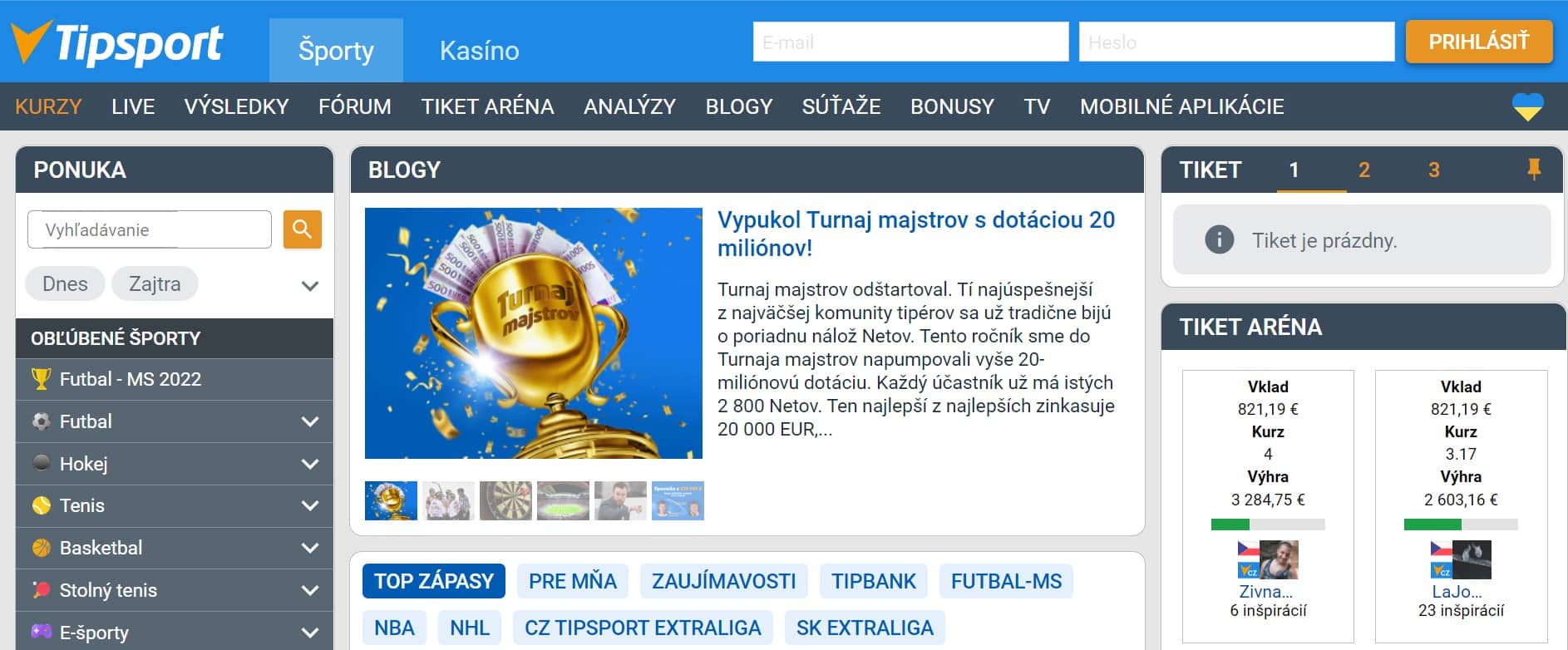The image size is (1568, 650).
Task: Open Vypukol Turnaj majstrov blog headline
Action: point(916,234)
